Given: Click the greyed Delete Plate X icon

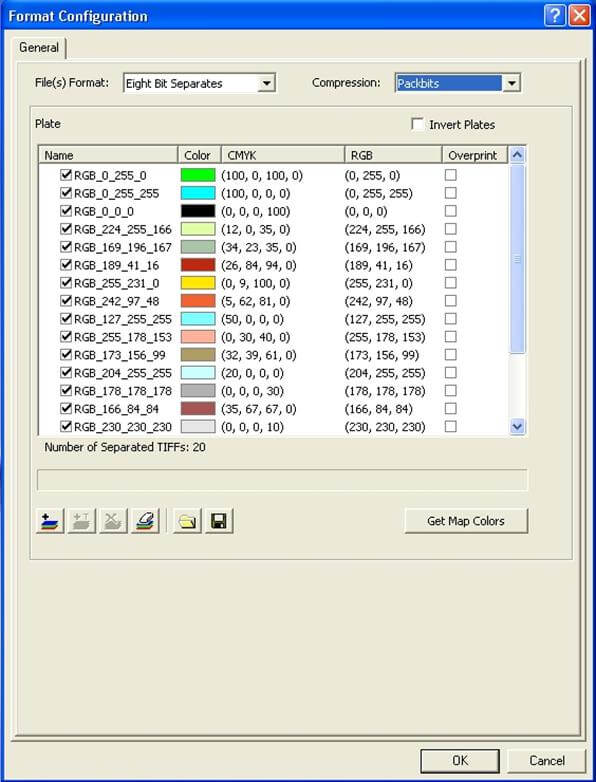Looking at the screenshot, I should (x=113, y=521).
